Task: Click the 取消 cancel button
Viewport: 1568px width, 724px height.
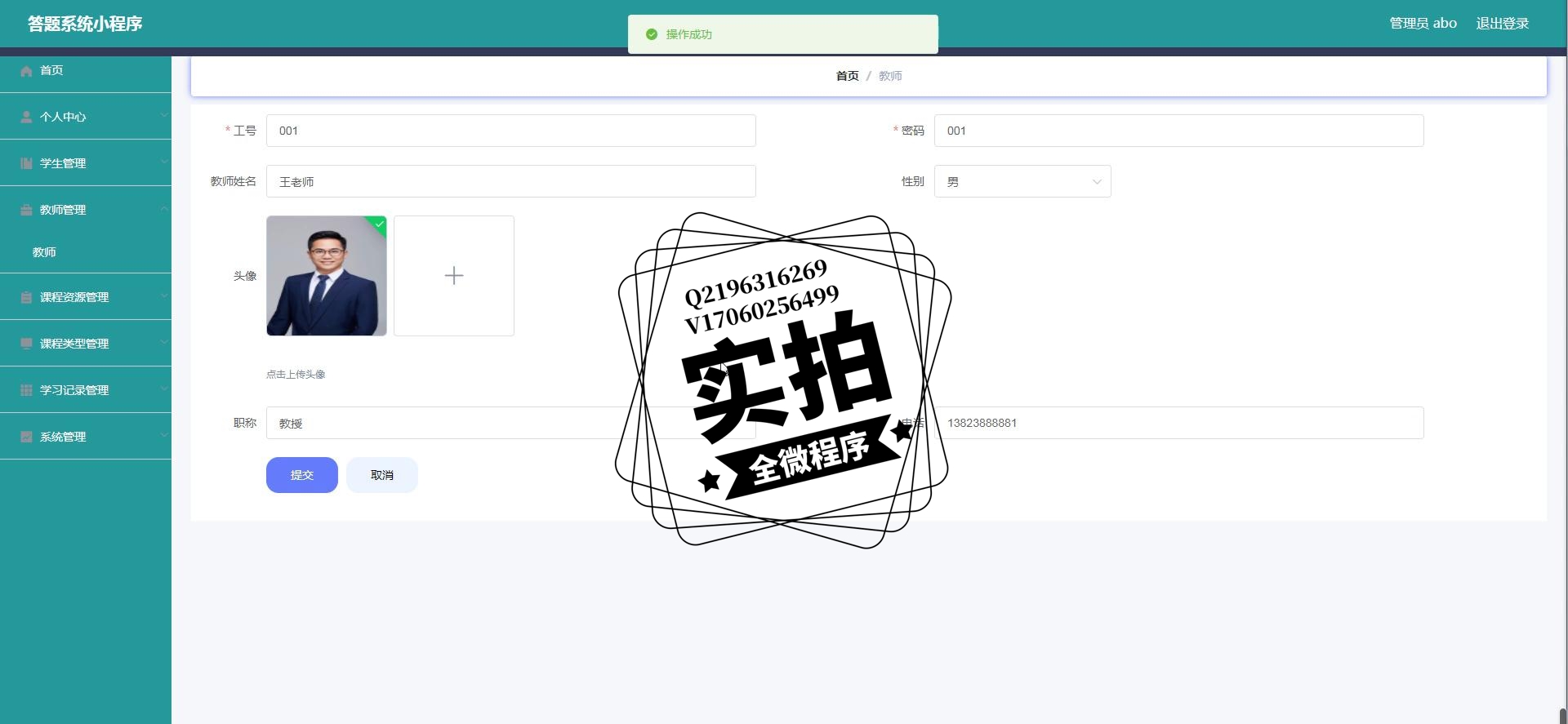Action: [382, 475]
